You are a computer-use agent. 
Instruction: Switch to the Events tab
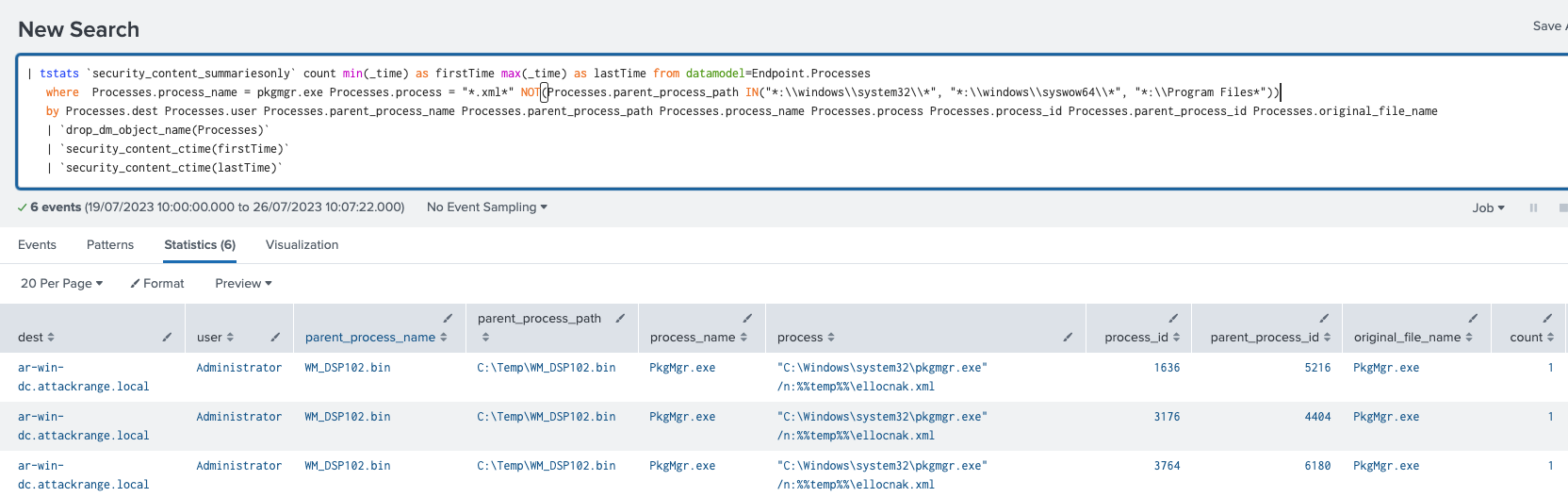(x=37, y=245)
